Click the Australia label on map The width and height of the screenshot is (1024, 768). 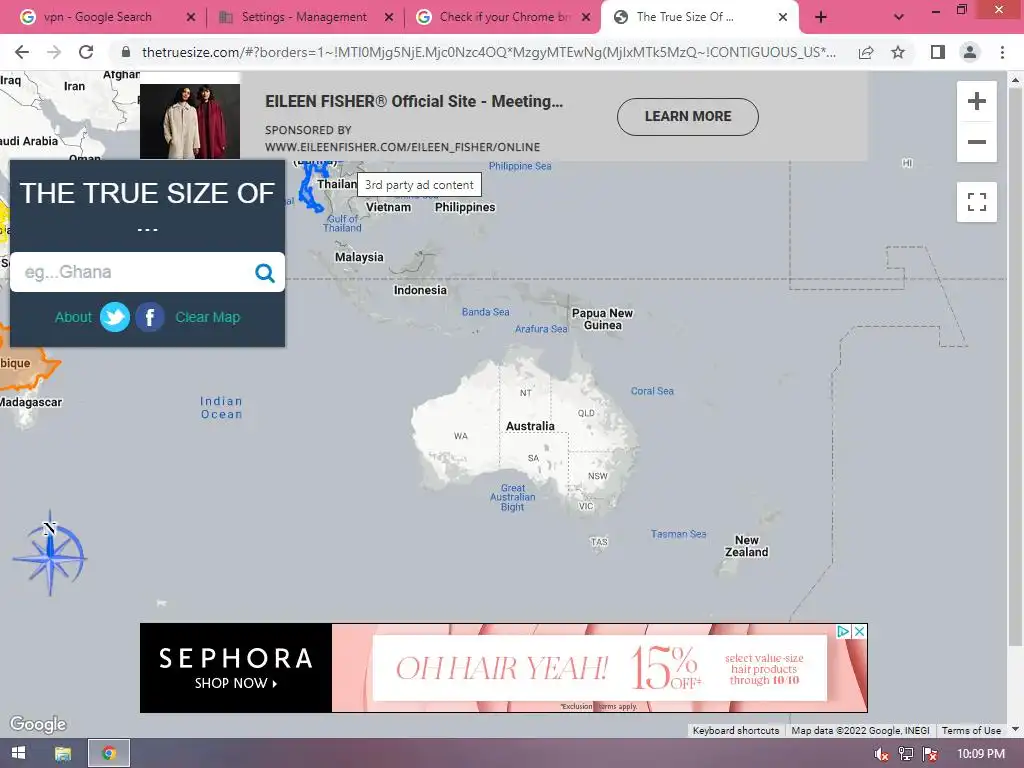[x=530, y=426]
